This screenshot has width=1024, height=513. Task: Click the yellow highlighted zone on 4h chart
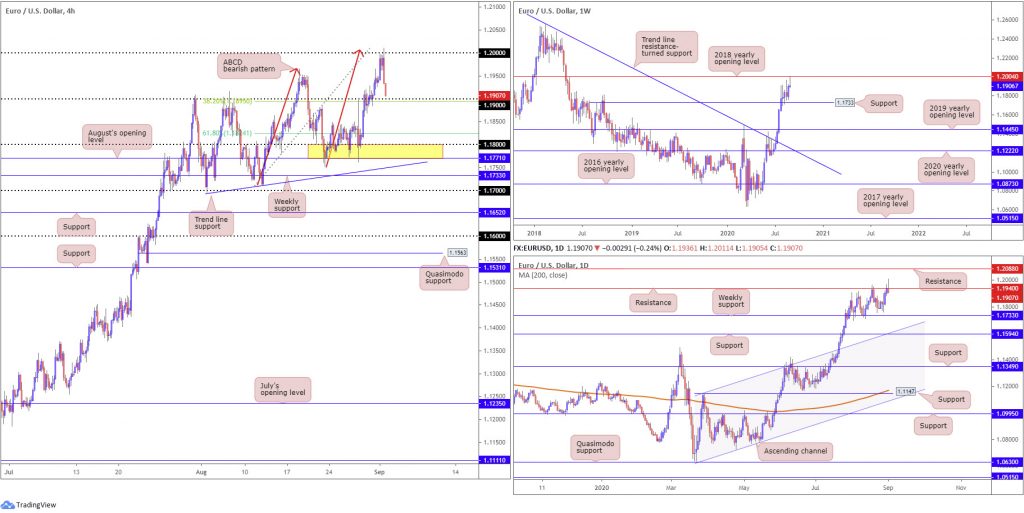point(375,151)
